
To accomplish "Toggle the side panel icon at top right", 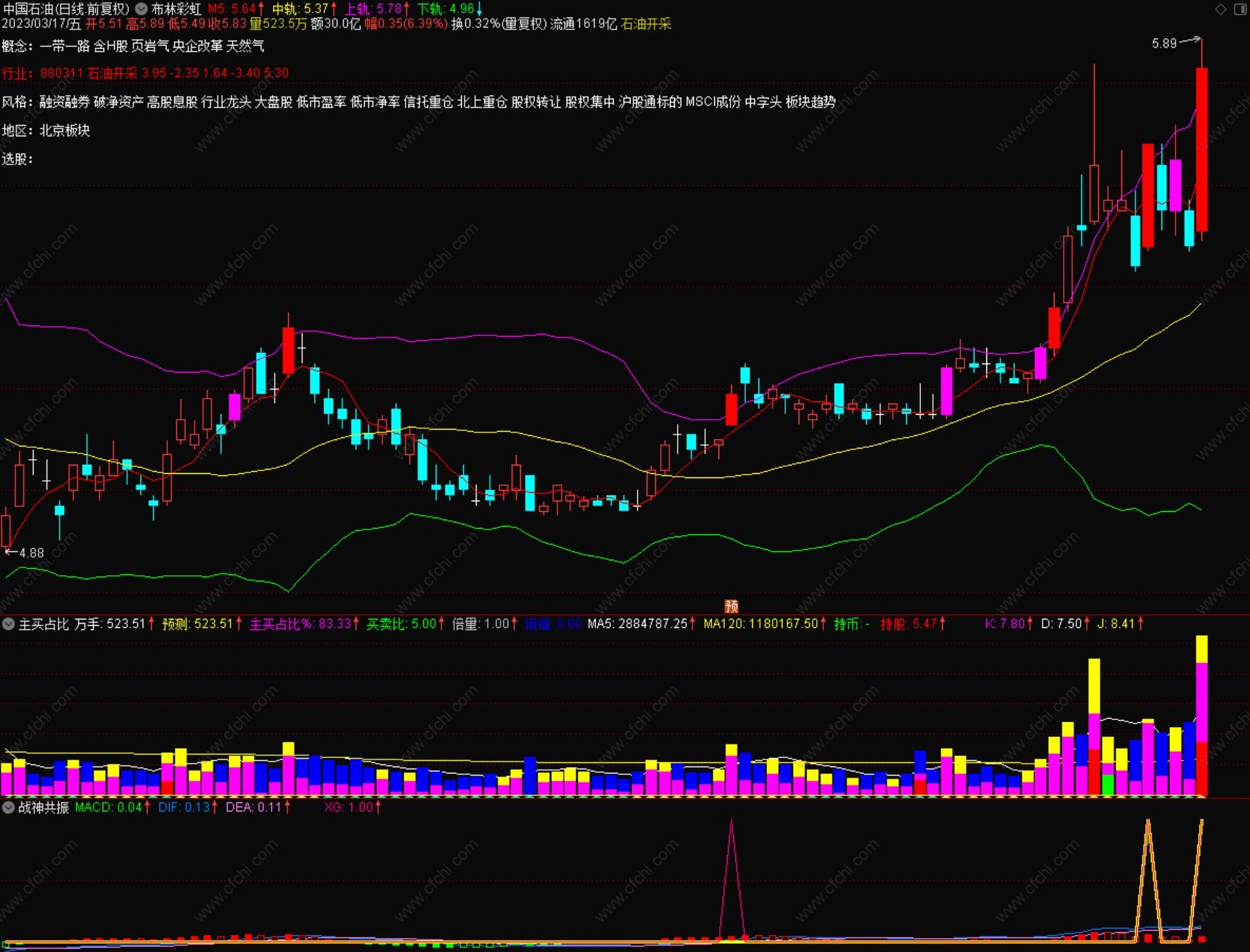I will (x=1240, y=8).
